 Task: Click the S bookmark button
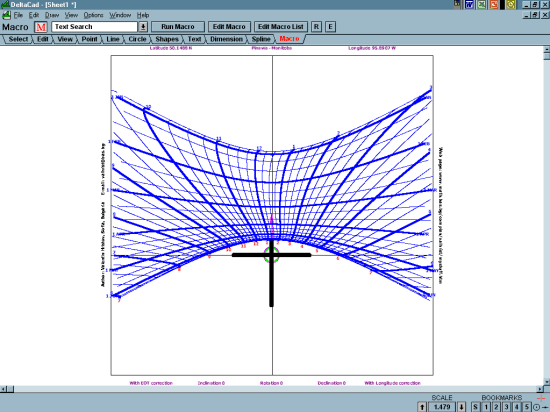pos(475,407)
